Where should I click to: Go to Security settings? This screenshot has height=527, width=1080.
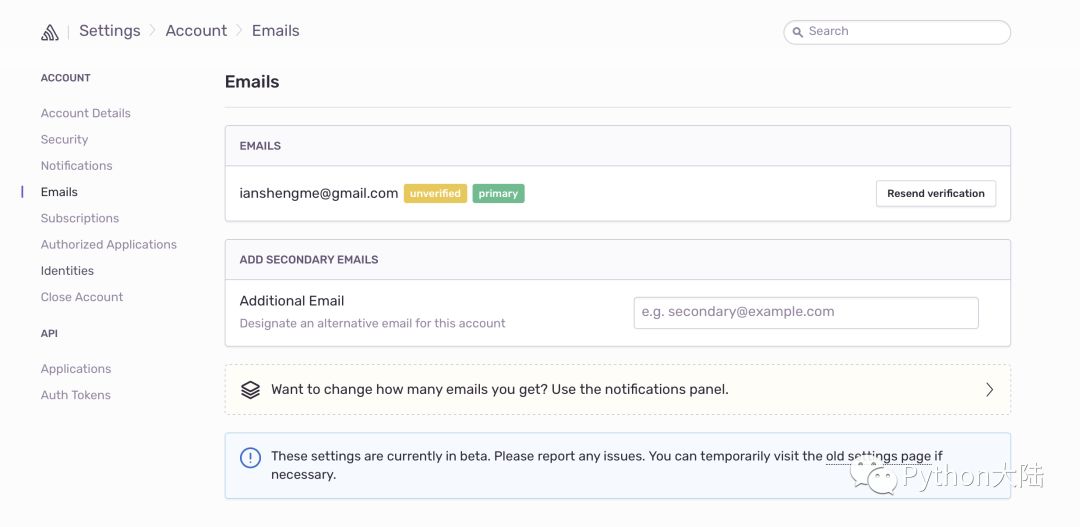point(64,140)
